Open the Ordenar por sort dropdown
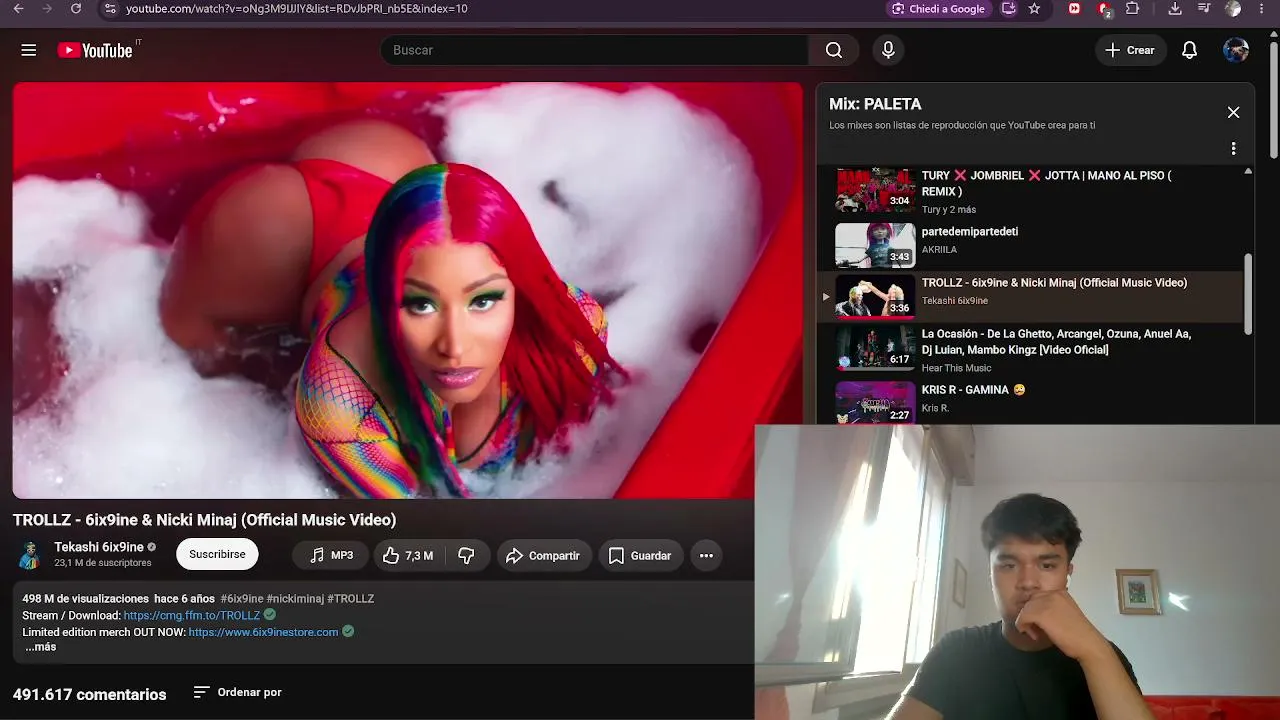Image resolution: width=1280 pixels, height=720 pixels. [x=237, y=692]
